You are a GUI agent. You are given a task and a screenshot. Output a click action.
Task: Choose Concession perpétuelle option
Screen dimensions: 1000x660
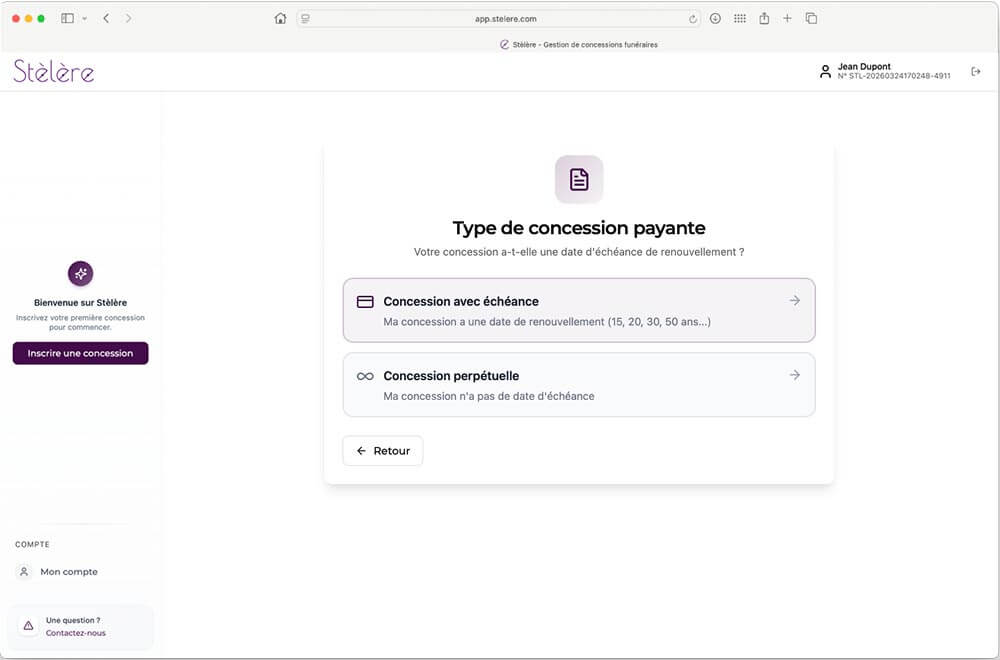coord(578,385)
